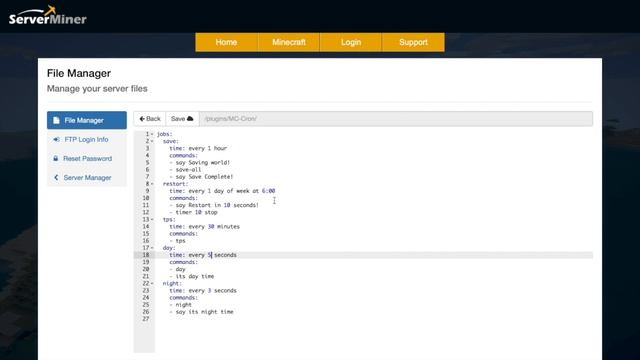Collapse the tps block at line 13
640x360 pixels.
click(x=152, y=220)
